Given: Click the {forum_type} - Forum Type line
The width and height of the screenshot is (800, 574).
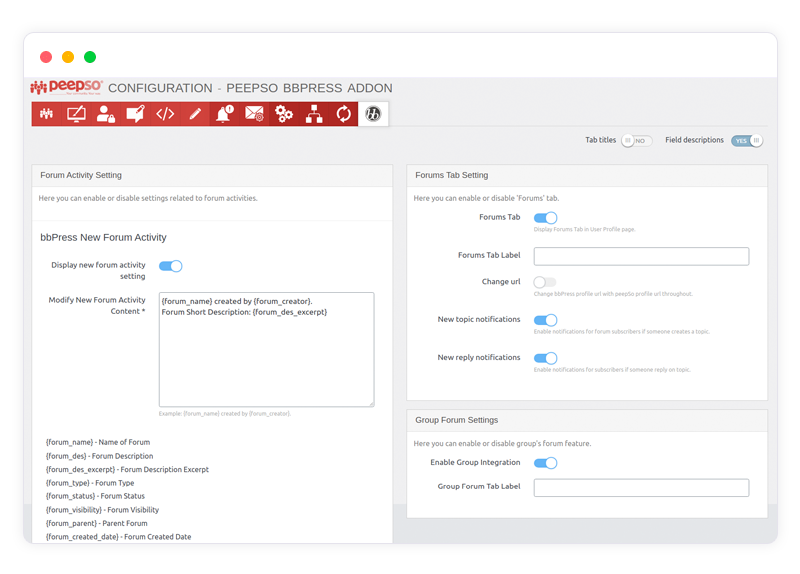Looking at the screenshot, I should (90, 483).
